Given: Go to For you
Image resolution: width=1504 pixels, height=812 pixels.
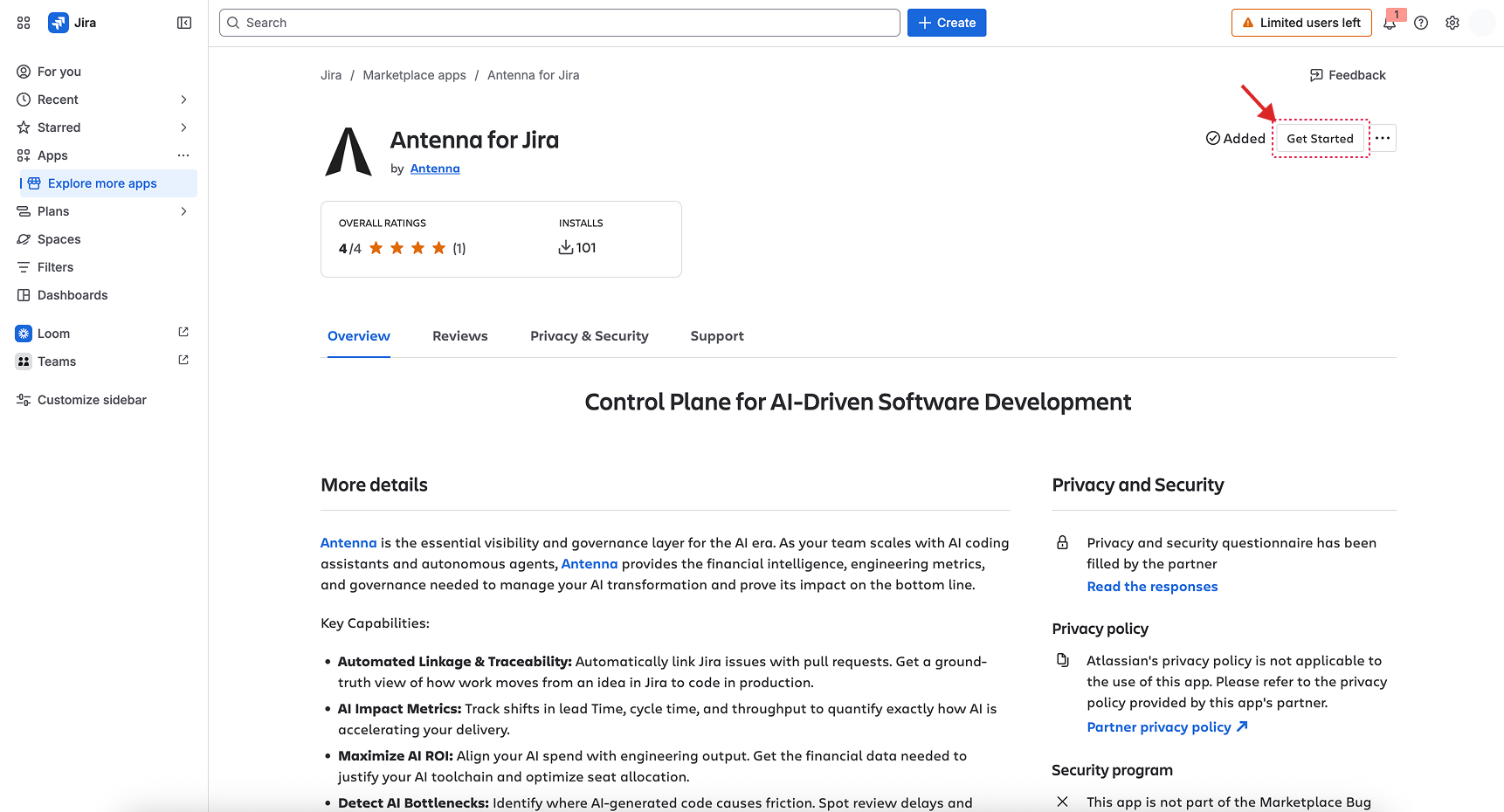Looking at the screenshot, I should pyautogui.click(x=105, y=72).
